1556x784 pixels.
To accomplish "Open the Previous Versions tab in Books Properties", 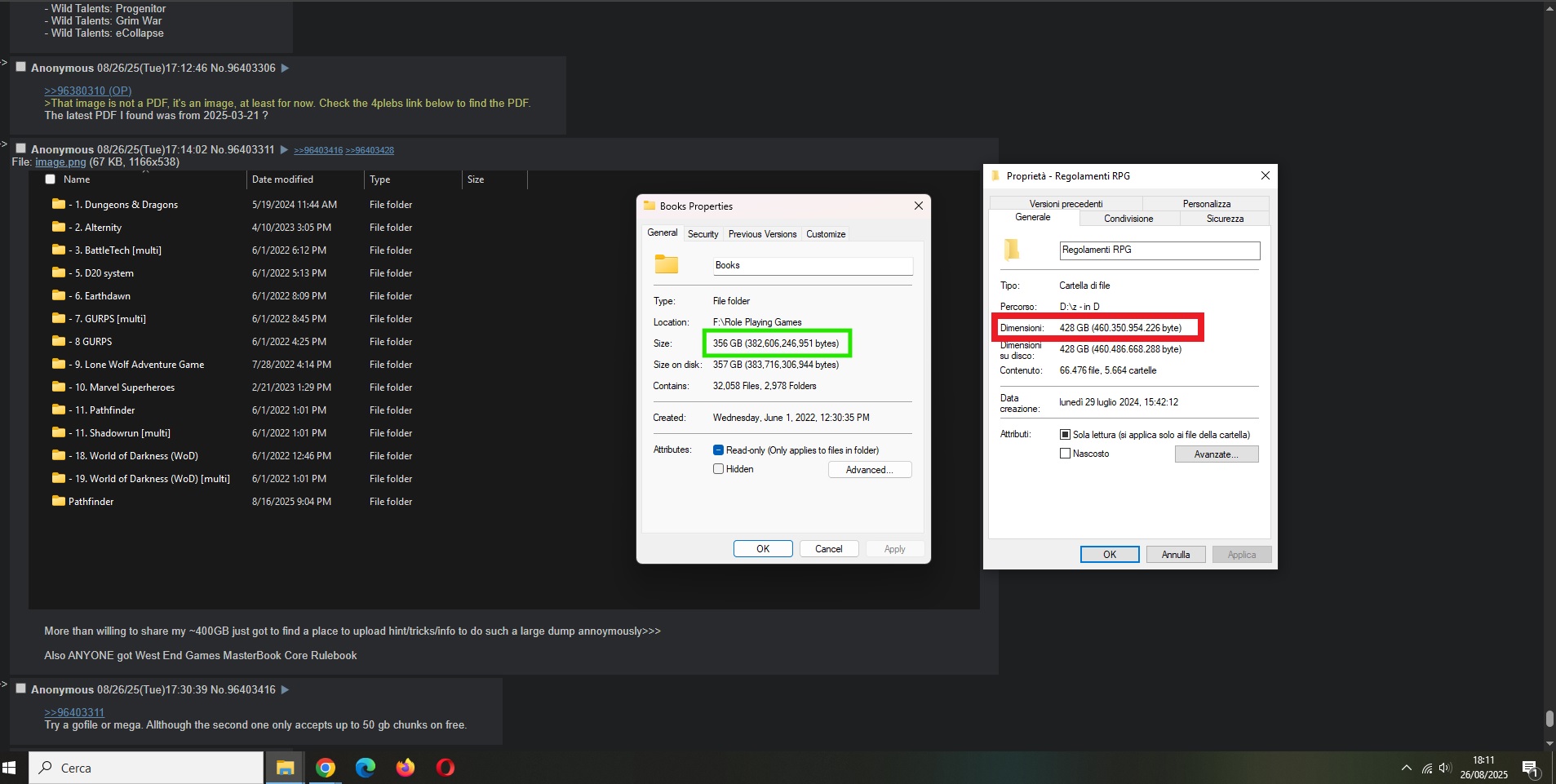I will click(x=762, y=234).
